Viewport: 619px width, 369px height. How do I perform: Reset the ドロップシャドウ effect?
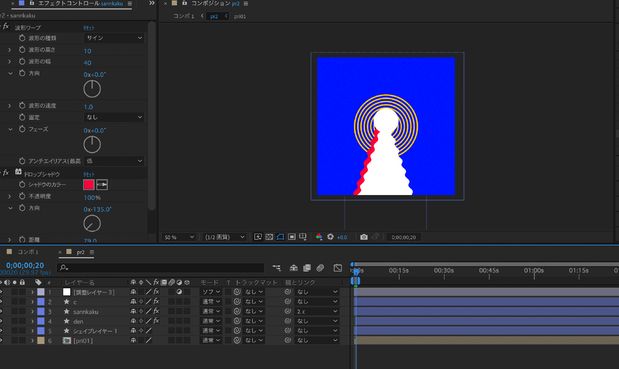[x=88, y=174]
